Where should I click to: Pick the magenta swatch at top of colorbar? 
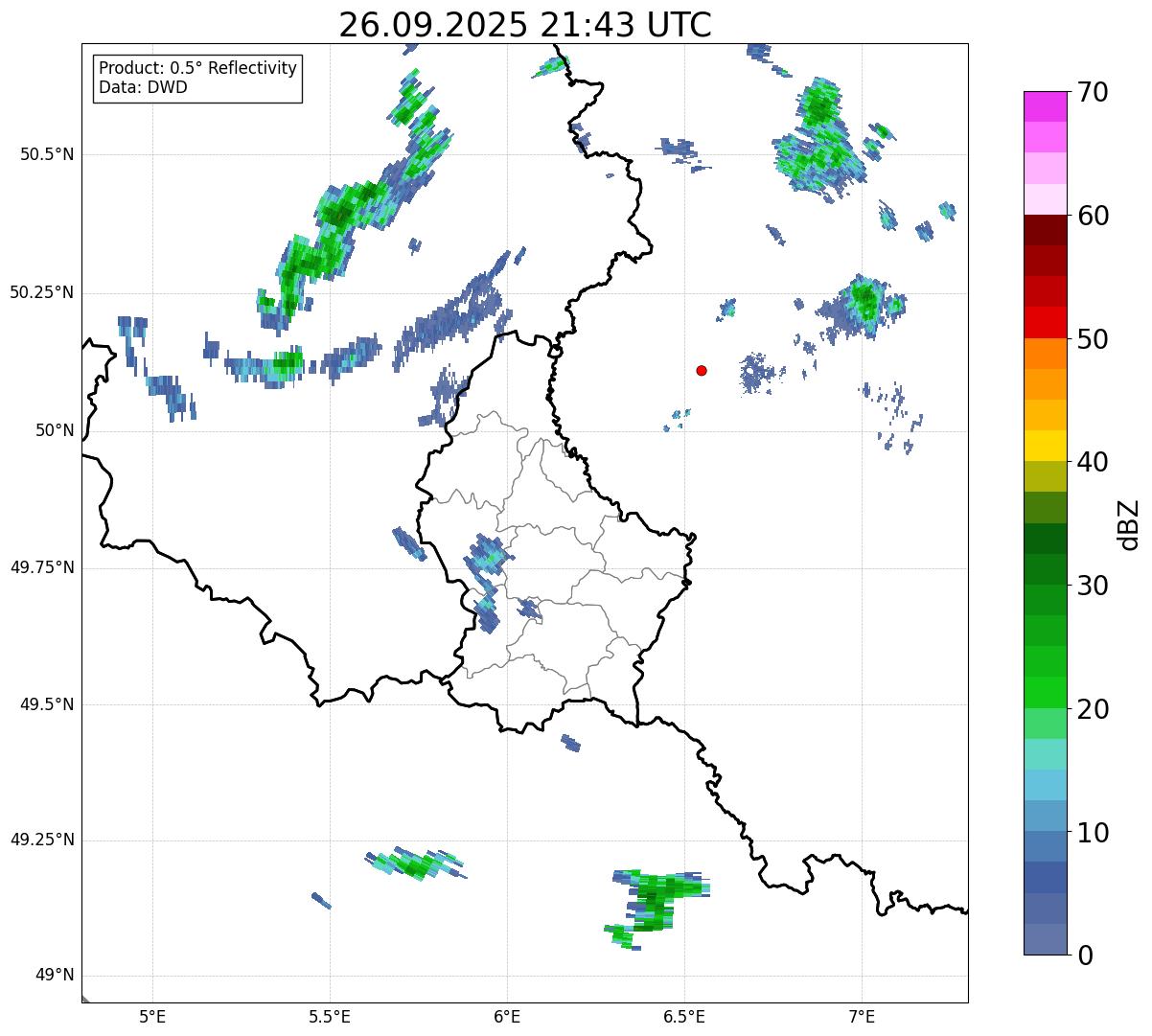(1045, 106)
